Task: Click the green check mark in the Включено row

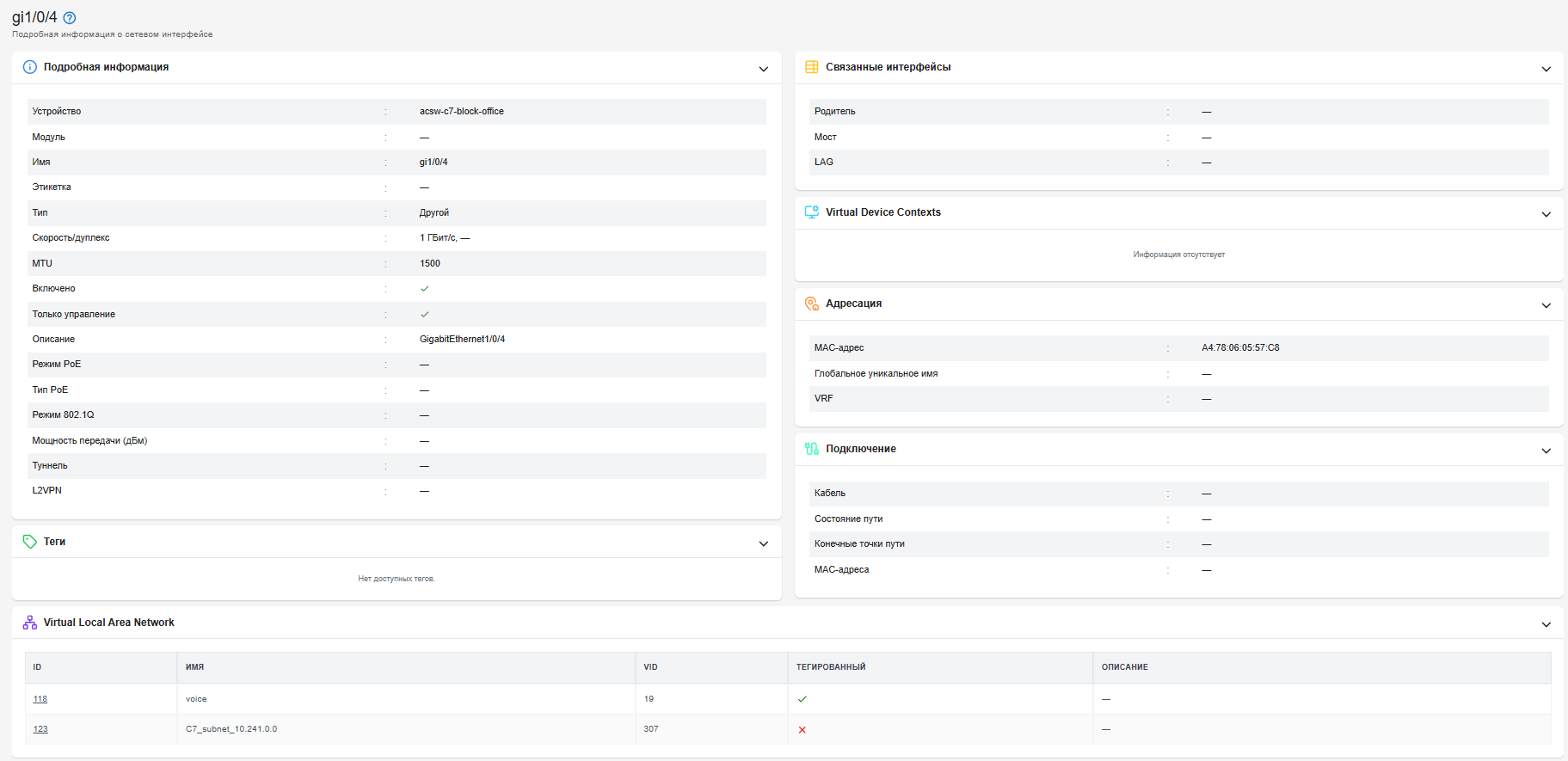Action: (425, 289)
